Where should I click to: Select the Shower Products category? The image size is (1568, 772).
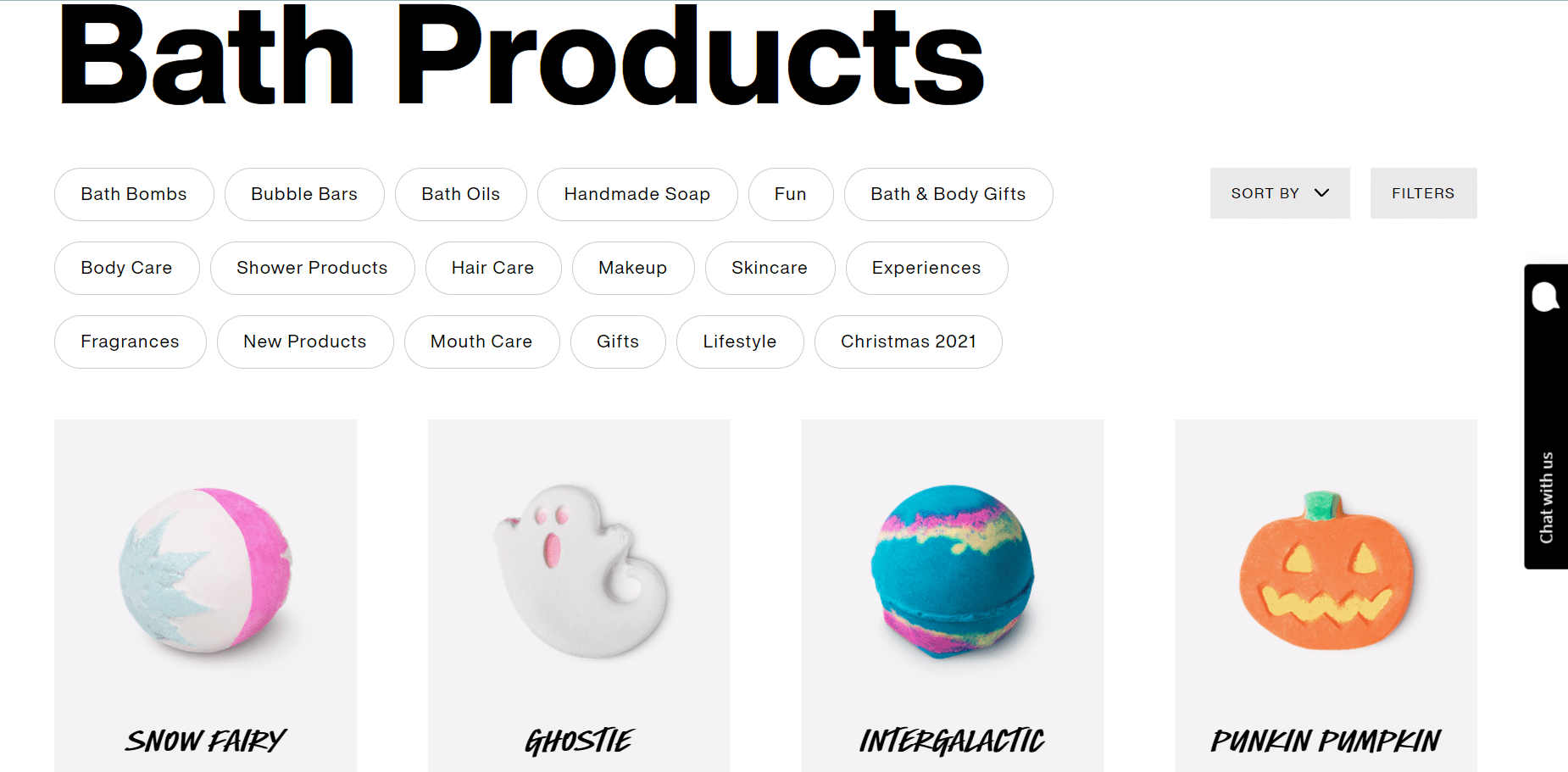pyautogui.click(x=312, y=268)
